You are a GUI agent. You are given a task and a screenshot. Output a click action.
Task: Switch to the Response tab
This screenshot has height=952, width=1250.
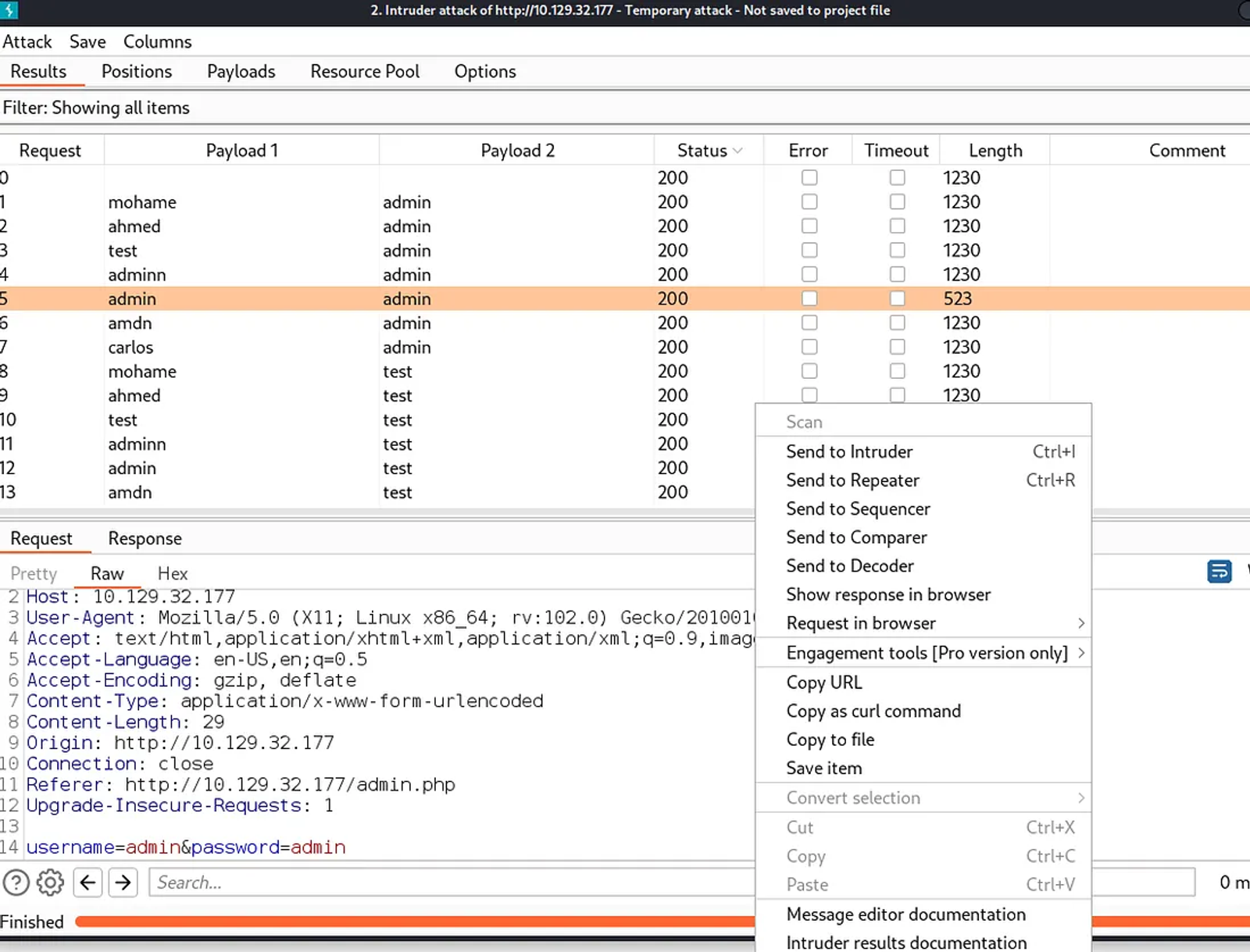coord(145,538)
